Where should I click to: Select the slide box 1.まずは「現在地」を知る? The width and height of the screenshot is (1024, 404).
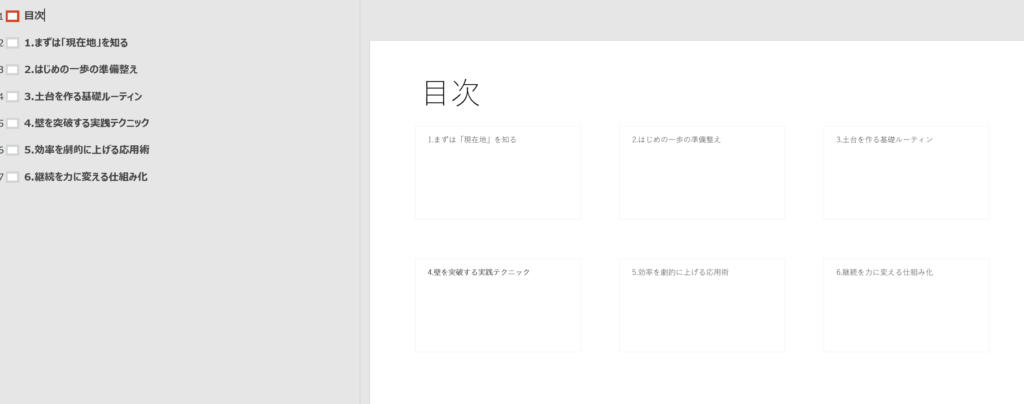[x=497, y=172]
